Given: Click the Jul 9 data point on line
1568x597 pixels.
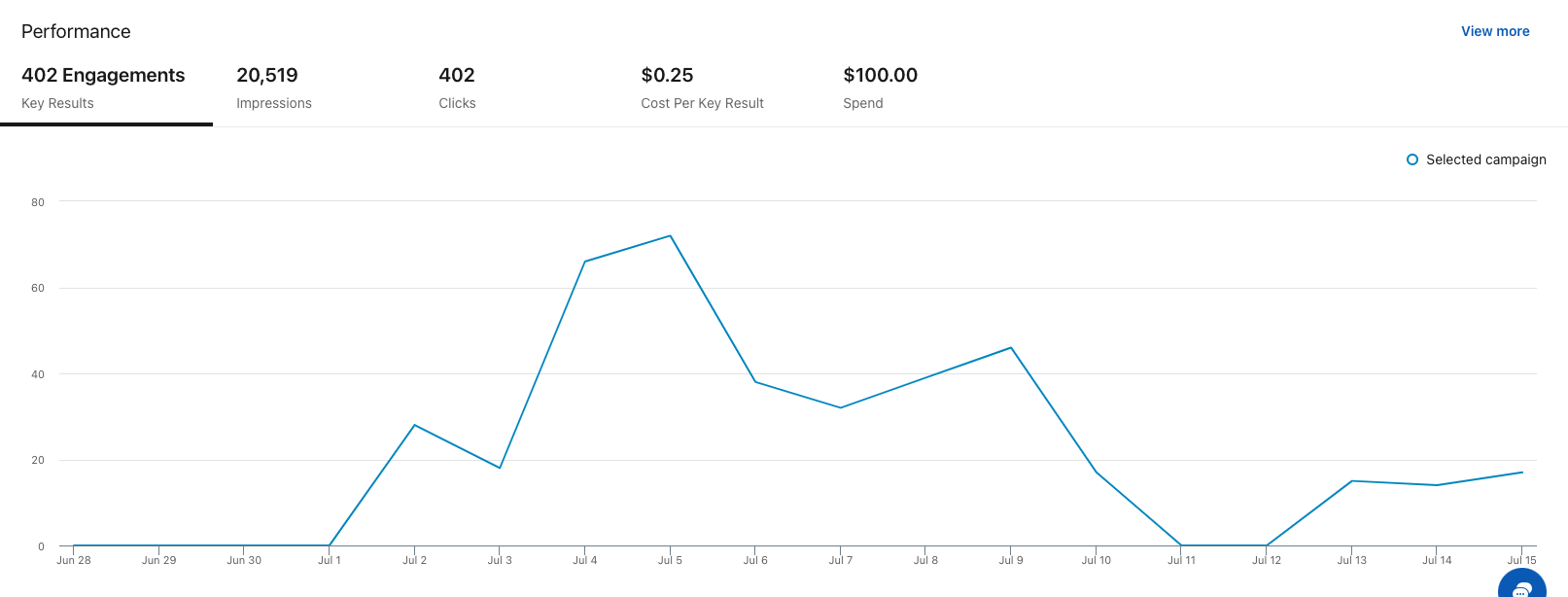Looking at the screenshot, I should [x=1011, y=348].
